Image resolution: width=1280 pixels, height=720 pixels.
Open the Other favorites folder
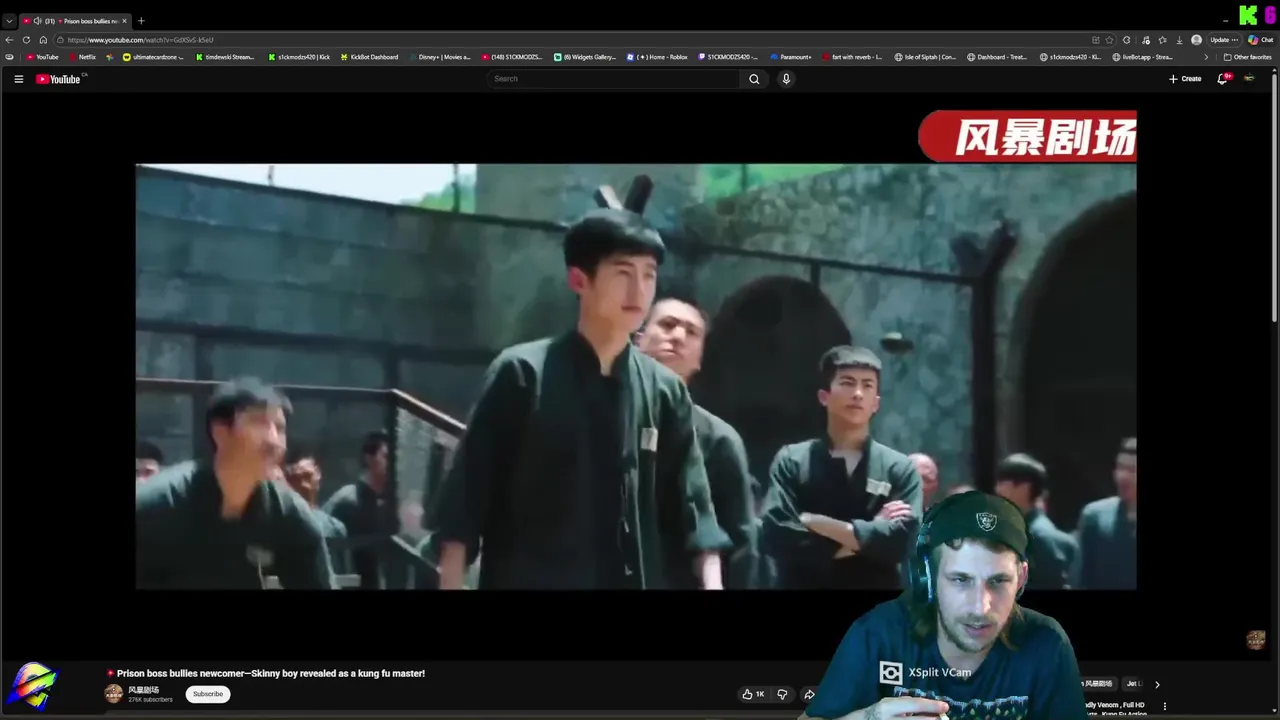(1247, 57)
